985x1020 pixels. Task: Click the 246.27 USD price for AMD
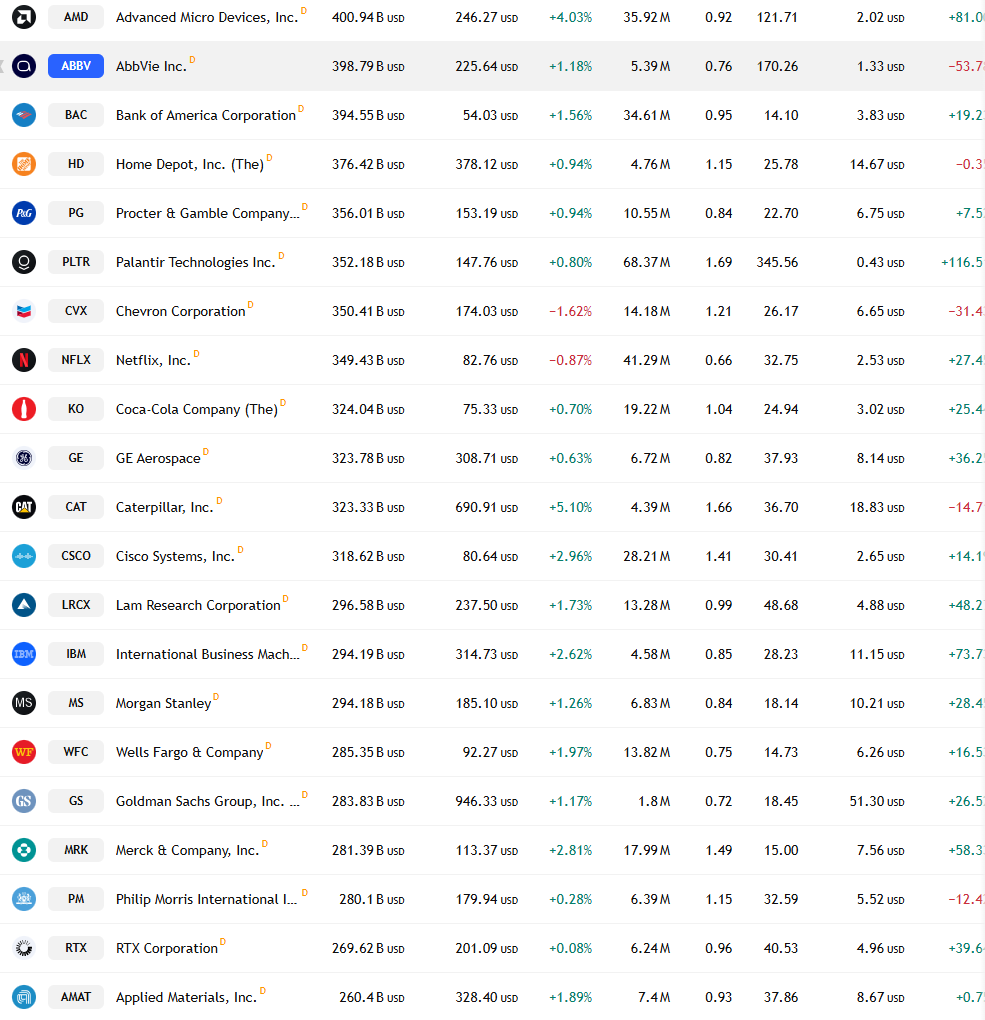point(487,18)
